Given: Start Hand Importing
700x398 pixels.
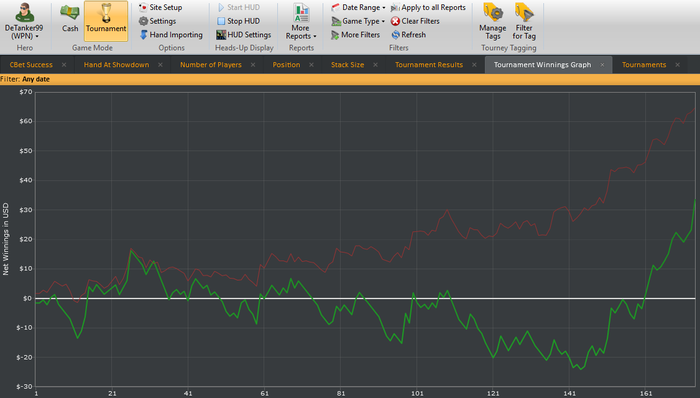Looking at the screenshot, I should click(x=171, y=35).
